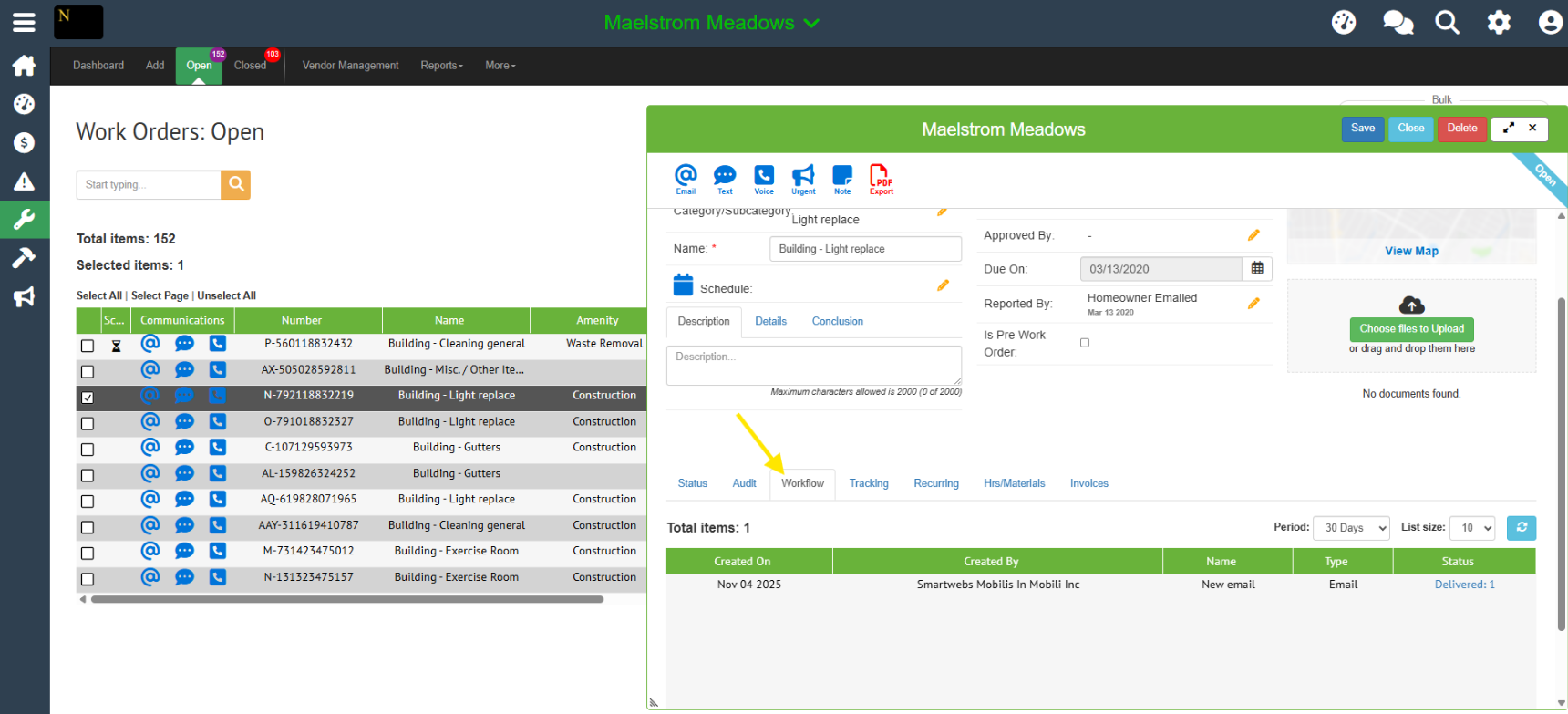Export work order as PDF
Screen dimensions: 1568x714
(x=881, y=178)
